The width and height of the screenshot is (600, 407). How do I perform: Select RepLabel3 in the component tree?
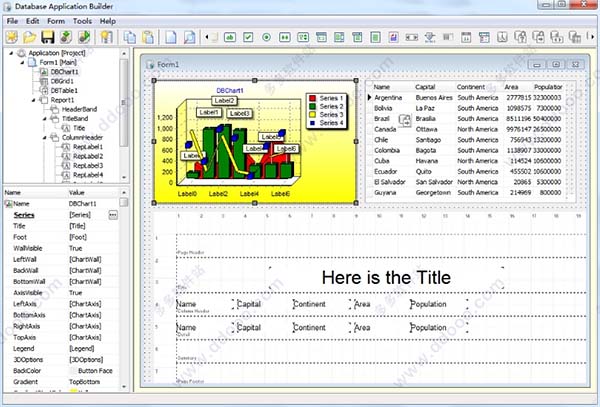(x=88, y=166)
